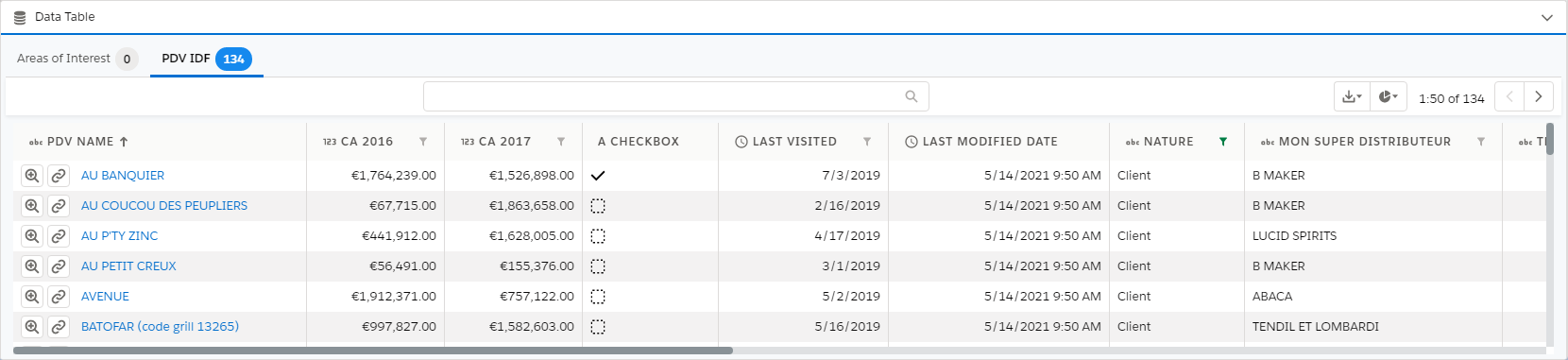The width and height of the screenshot is (1568, 360).
Task: Open the AVENUE link
Action: tap(105, 297)
